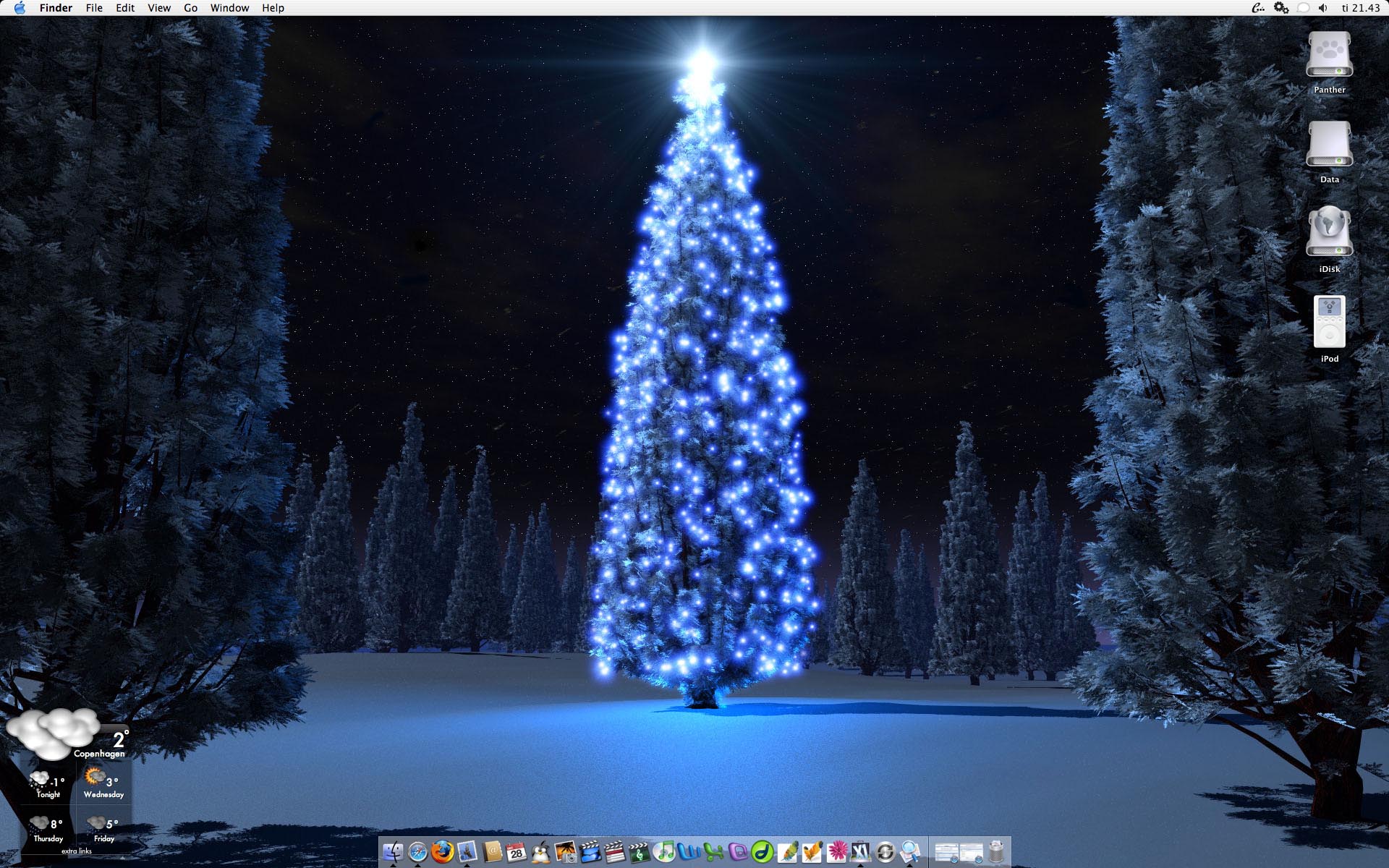Viewport: 1389px width, 868px height.
Task: Click the iChat bubble status icon
Action: 1303,8
